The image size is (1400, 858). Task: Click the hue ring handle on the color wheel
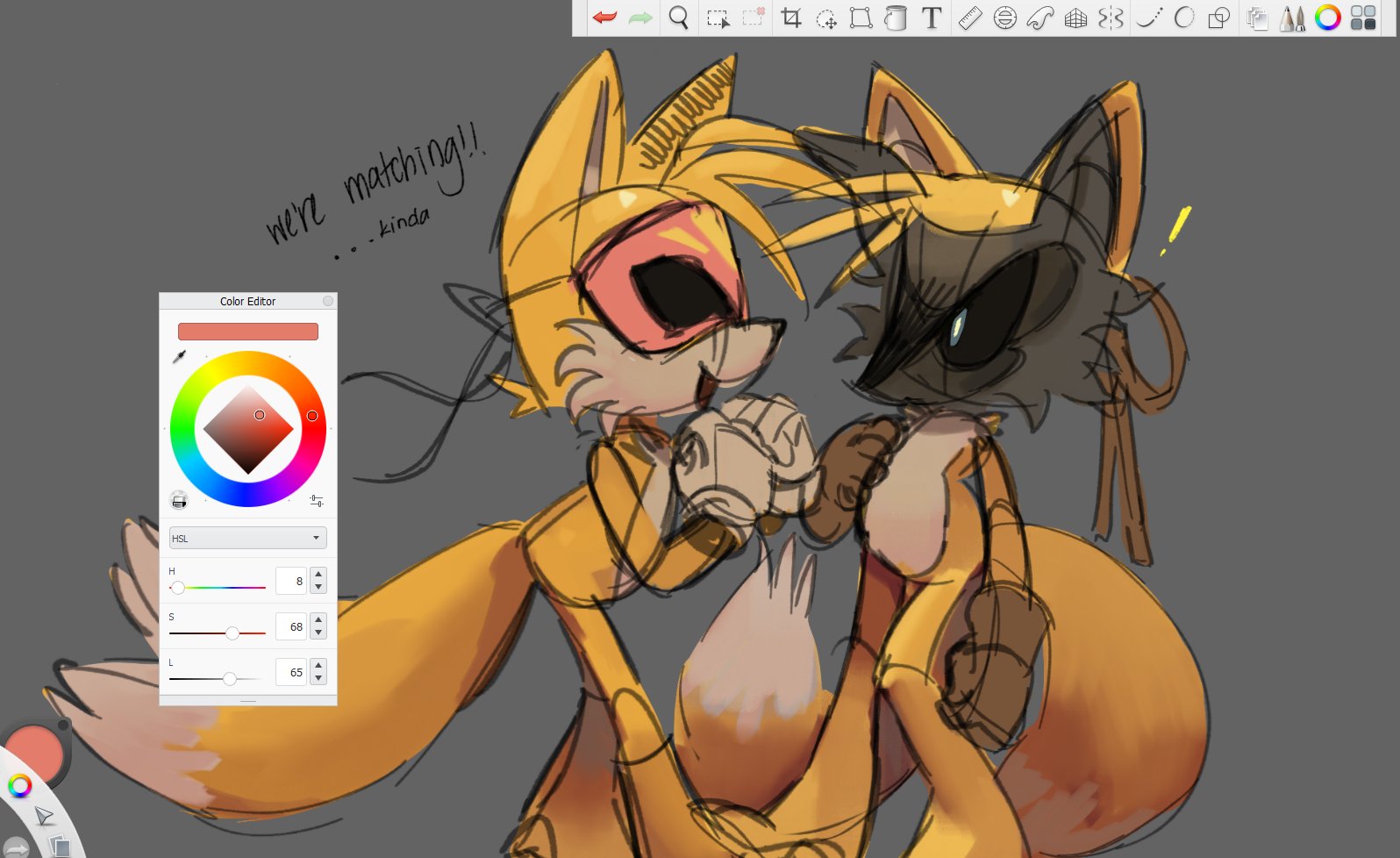tap(312, 415)
